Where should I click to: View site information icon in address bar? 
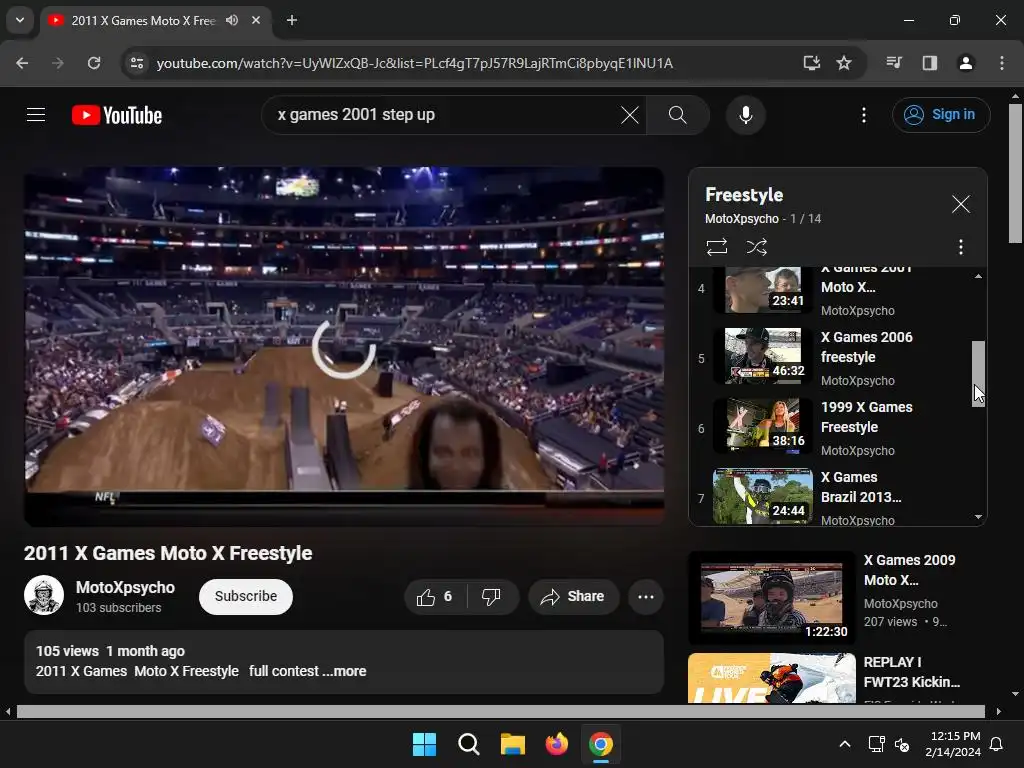(137, 63)
